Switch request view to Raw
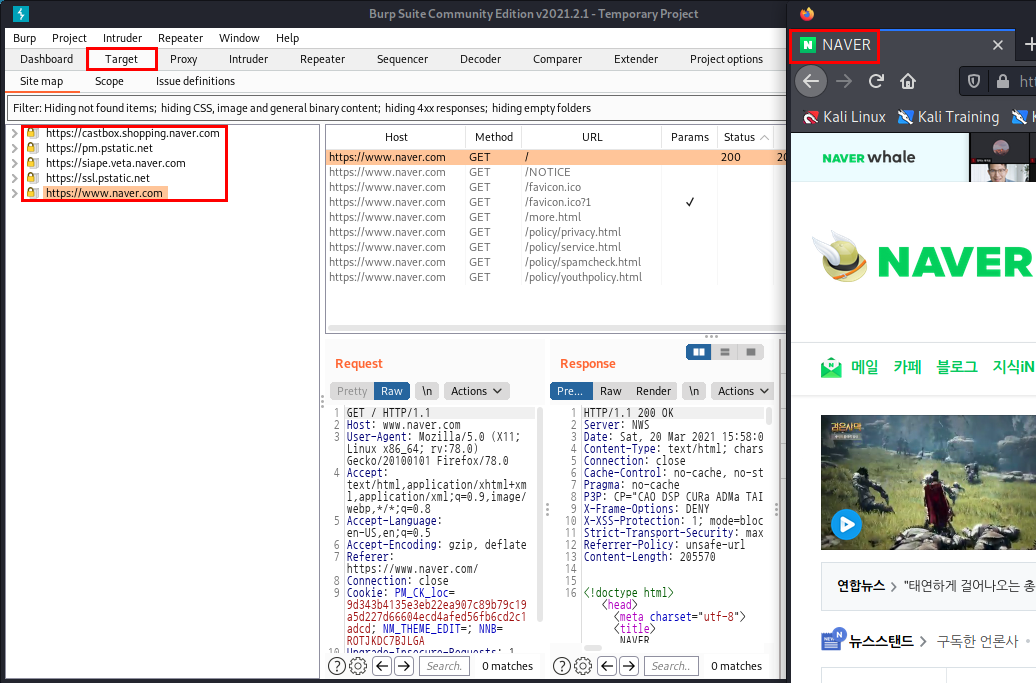 [x=392, y=391]
